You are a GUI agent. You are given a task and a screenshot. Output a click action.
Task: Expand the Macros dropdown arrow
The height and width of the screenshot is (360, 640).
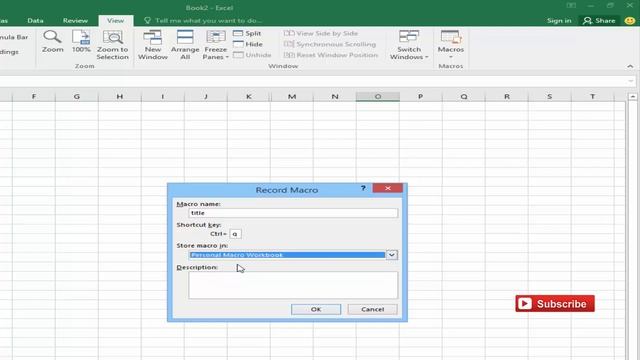451,57
